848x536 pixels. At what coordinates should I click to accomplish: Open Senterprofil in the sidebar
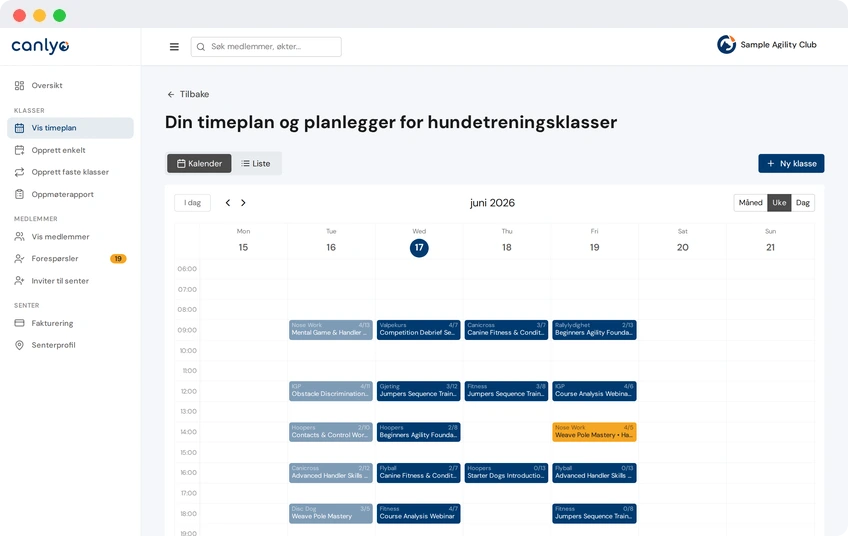[x=70, y=345]
